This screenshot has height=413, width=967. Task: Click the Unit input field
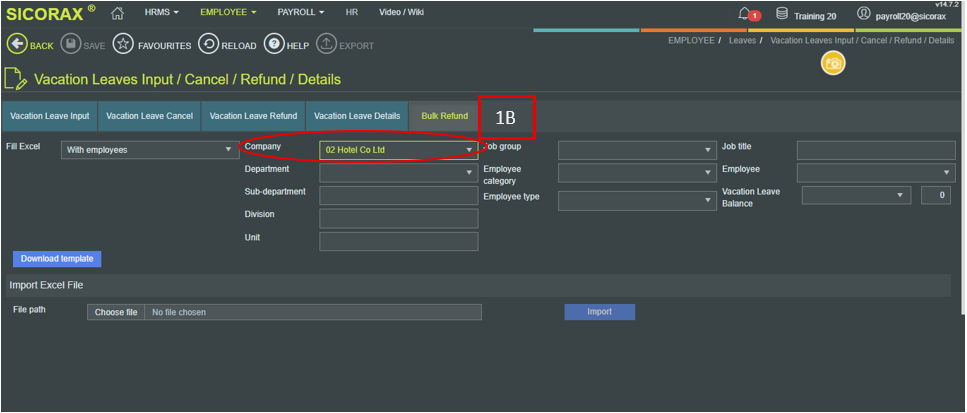(398, 241)
